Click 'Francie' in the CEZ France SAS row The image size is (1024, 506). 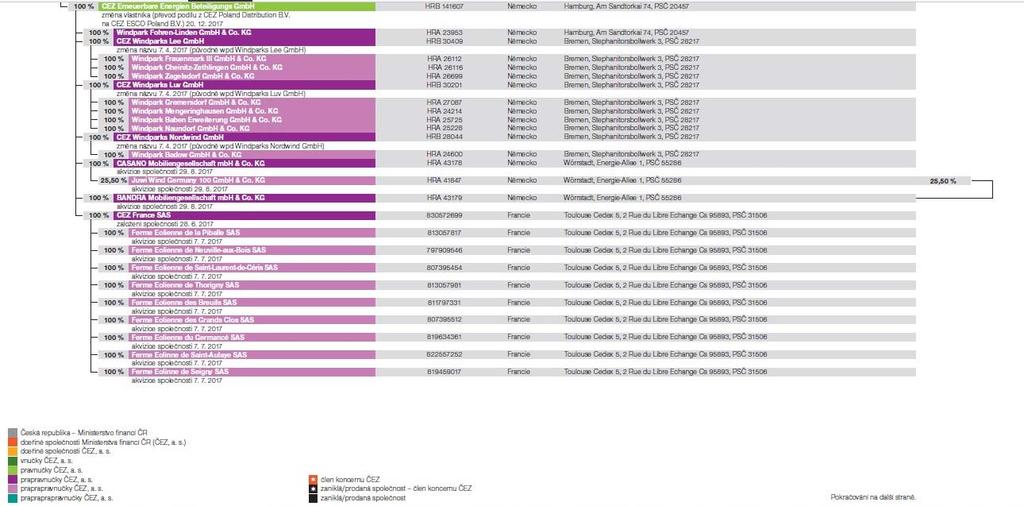519,215
